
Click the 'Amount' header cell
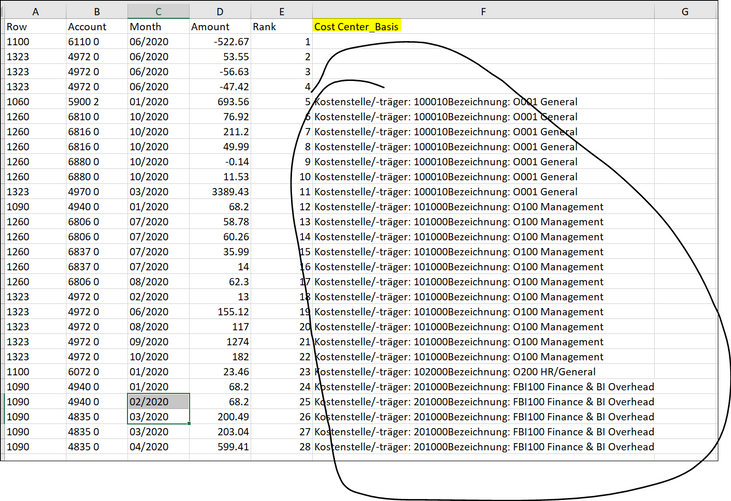[220, 27]
